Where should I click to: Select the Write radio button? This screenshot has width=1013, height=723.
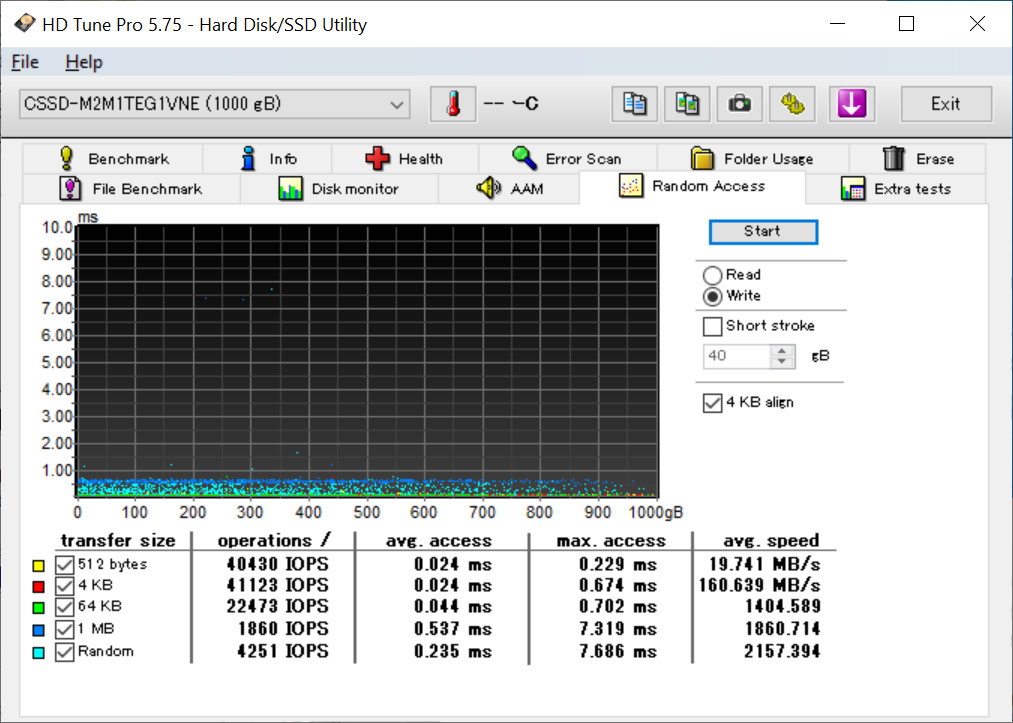tap(712, 296)
